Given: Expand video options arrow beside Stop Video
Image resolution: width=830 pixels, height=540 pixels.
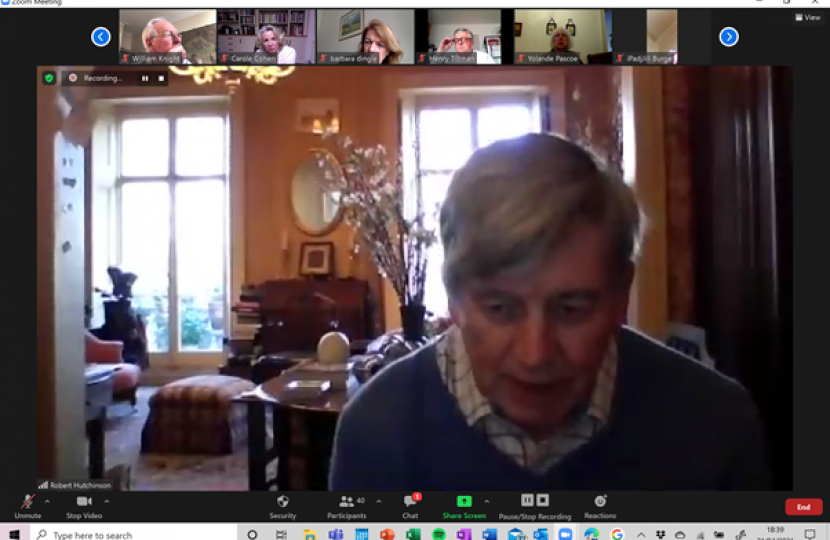Looking at the screenshot, I should (107, 502).
